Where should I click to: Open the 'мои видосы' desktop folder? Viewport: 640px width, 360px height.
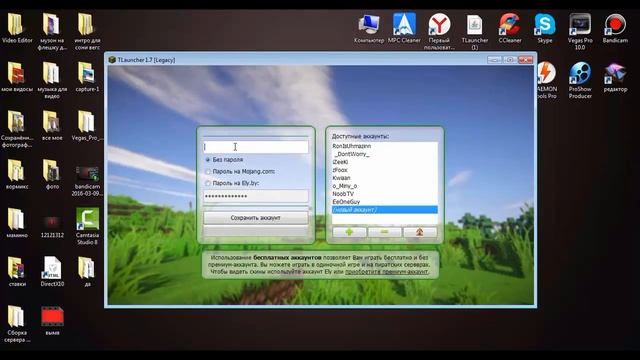click(x=17, y=77)
